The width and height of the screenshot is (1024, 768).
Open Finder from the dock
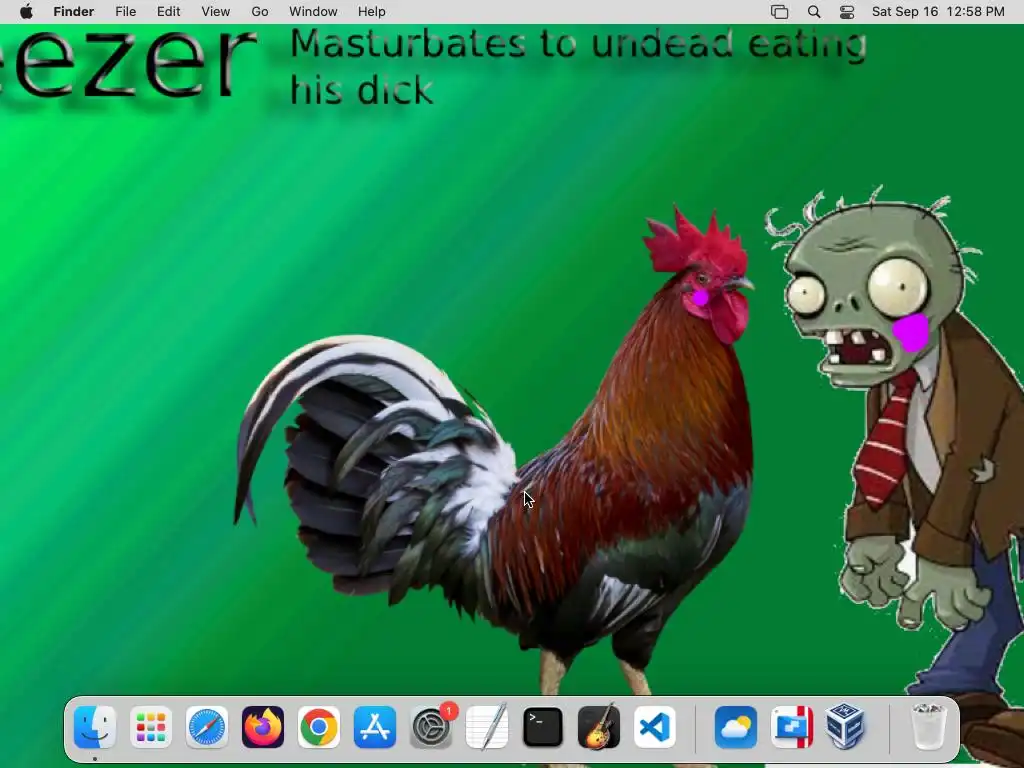pos(95,727)
